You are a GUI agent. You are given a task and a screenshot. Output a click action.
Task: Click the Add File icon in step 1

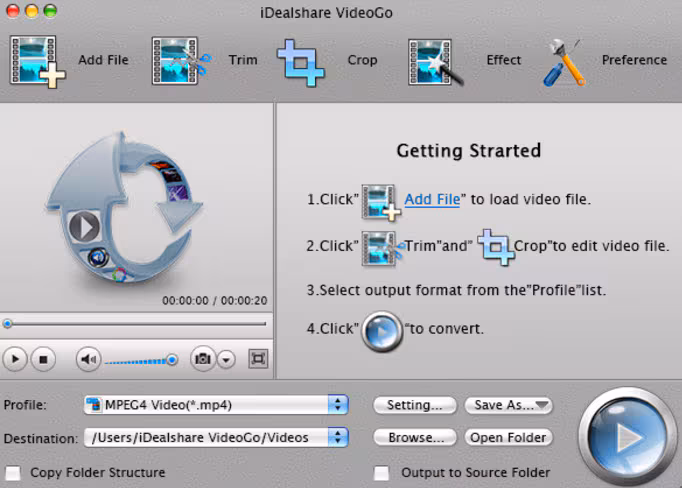[381, 202]
